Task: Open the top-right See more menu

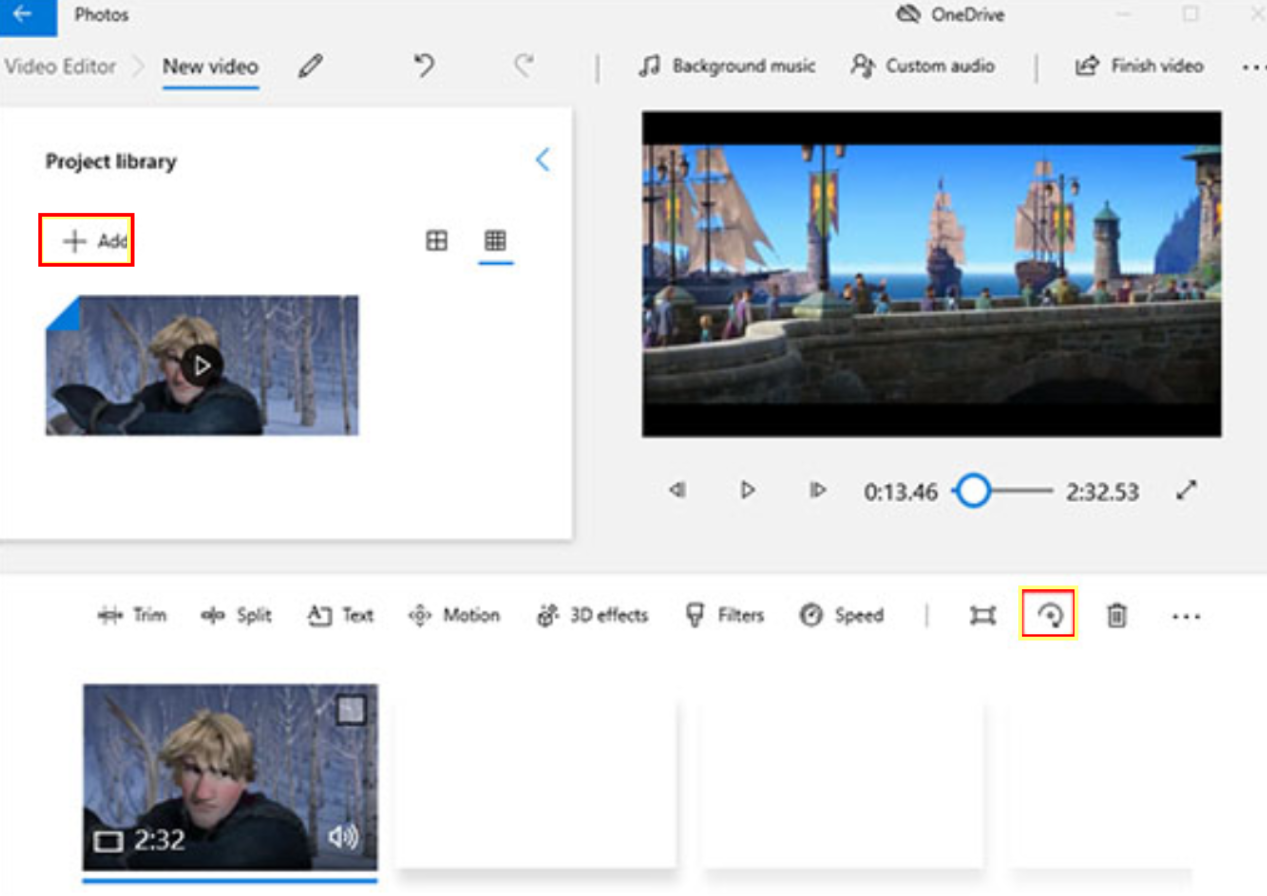Action: pyautogui.click(x=1252, y=67)
